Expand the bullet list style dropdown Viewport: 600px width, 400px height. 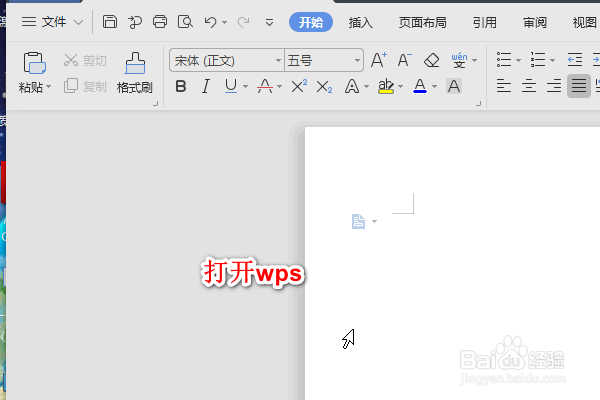(518, 60)
